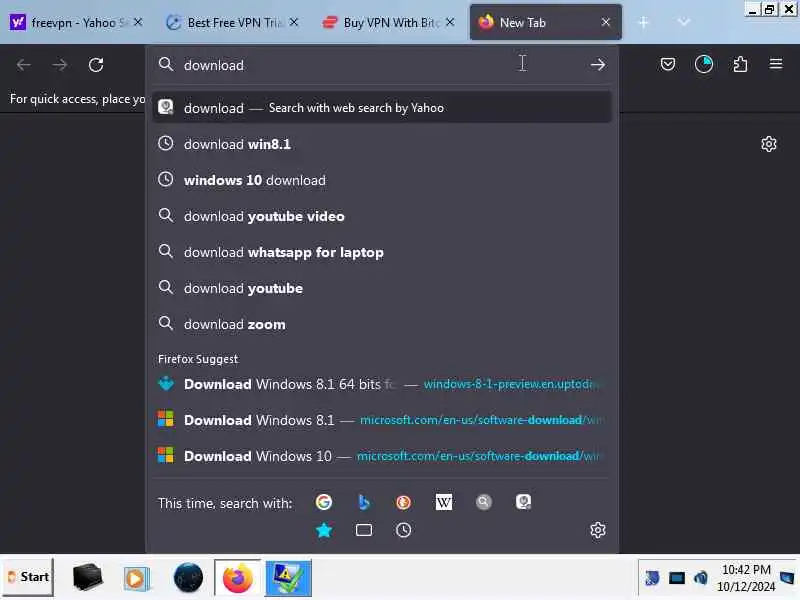Search this time with Wikipedia
This screenshot has width=800, height=600.
443,502
